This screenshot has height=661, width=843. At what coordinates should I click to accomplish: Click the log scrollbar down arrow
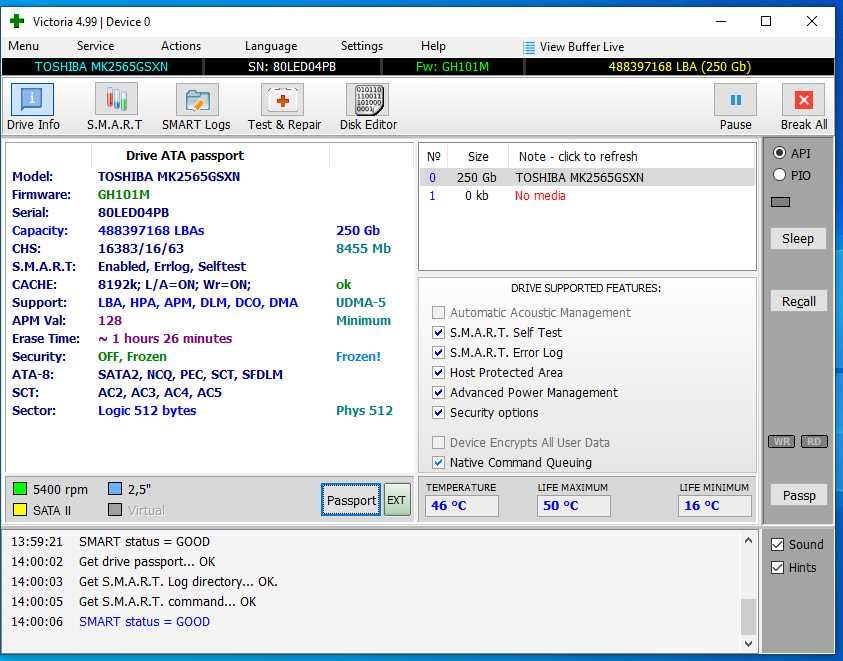[x=748, y=643]
